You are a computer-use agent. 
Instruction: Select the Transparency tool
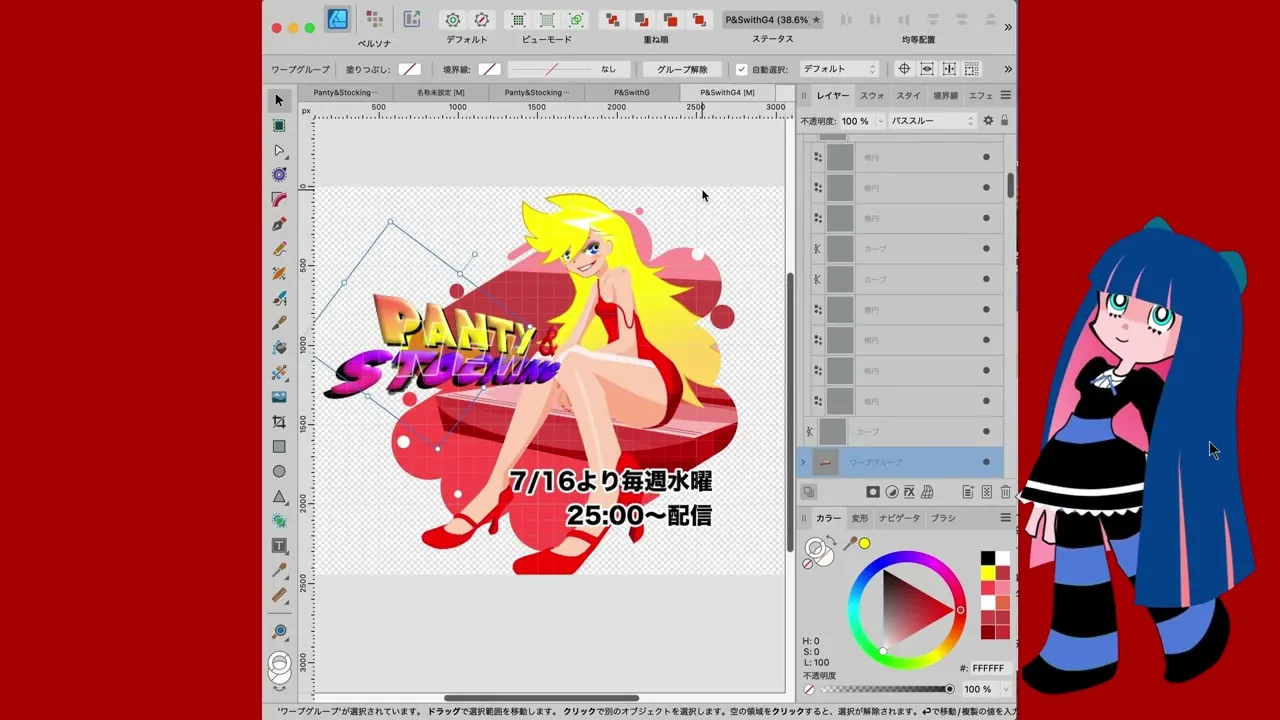tap(279, 372)
